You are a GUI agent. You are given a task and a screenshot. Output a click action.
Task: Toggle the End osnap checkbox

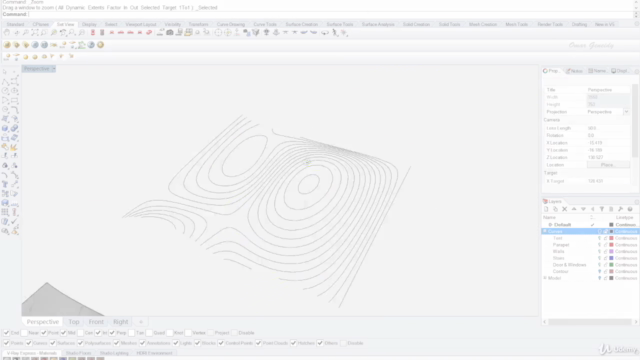[6, 333]
